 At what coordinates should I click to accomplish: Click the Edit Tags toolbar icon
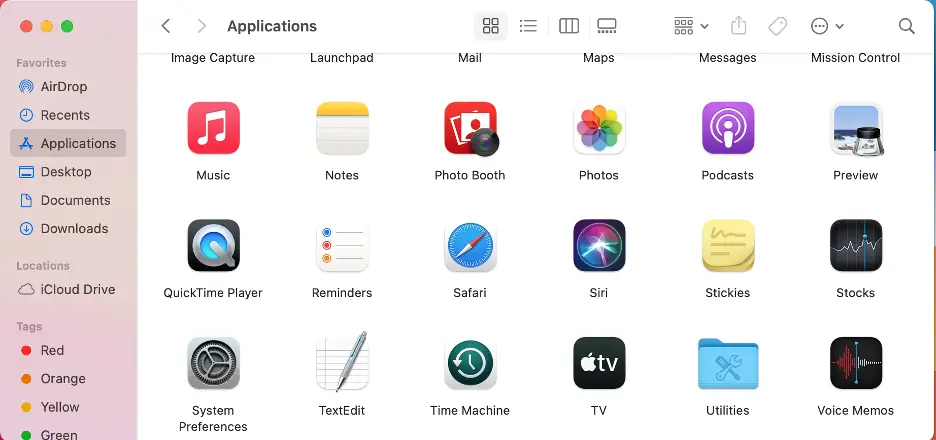(777, 26)
